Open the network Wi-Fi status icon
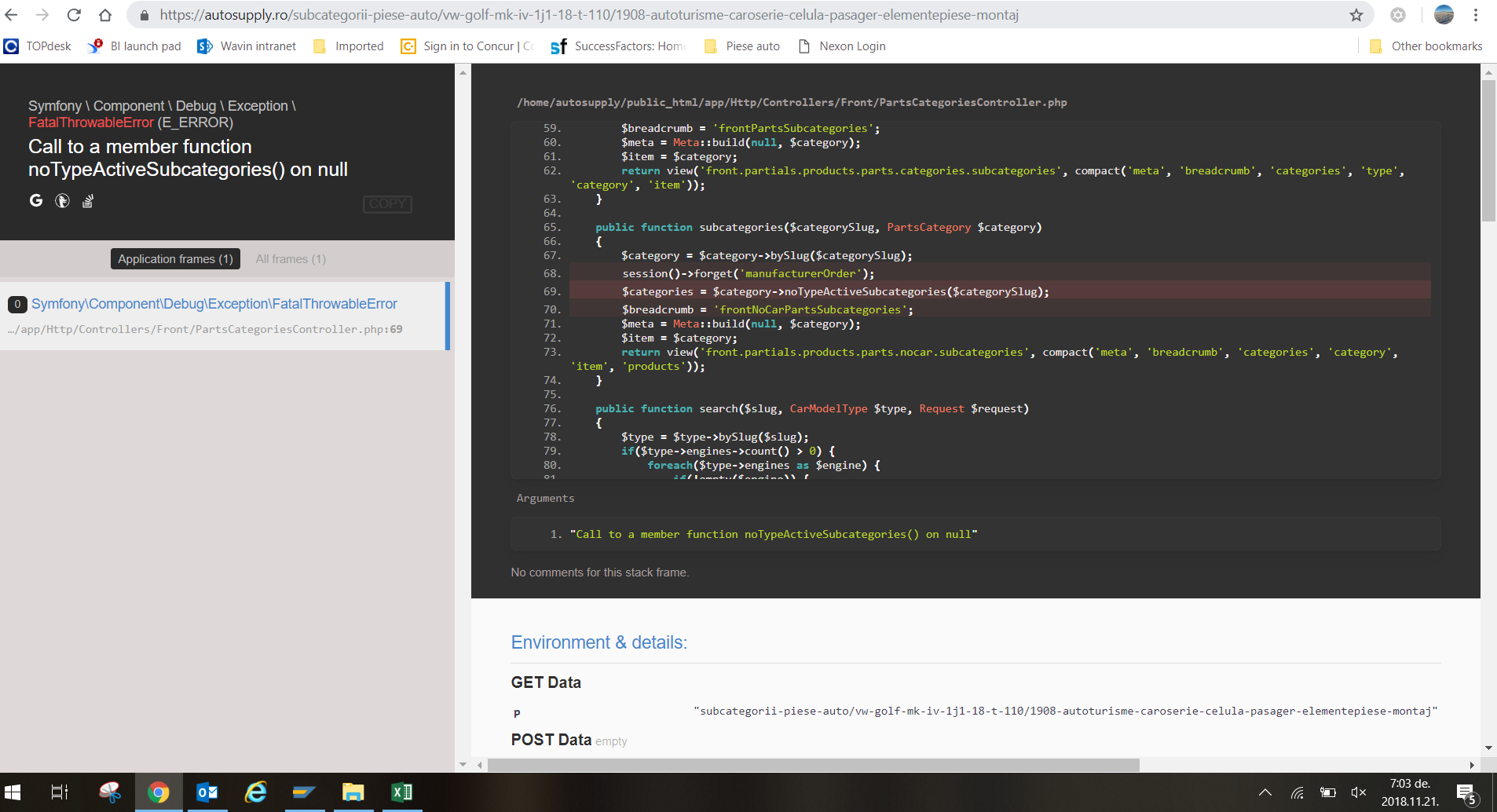This screenshot has height=812, width=1497. [1298, 792]
